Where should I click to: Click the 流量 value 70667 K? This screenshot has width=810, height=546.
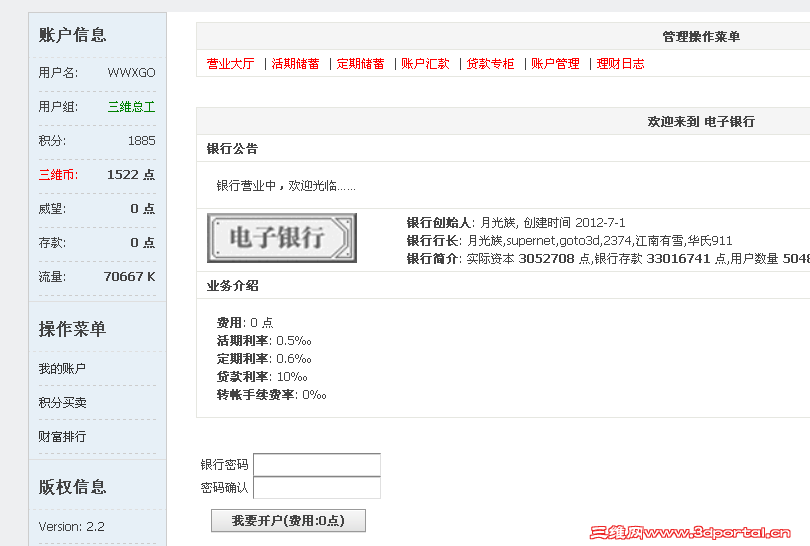click(129, 277)
